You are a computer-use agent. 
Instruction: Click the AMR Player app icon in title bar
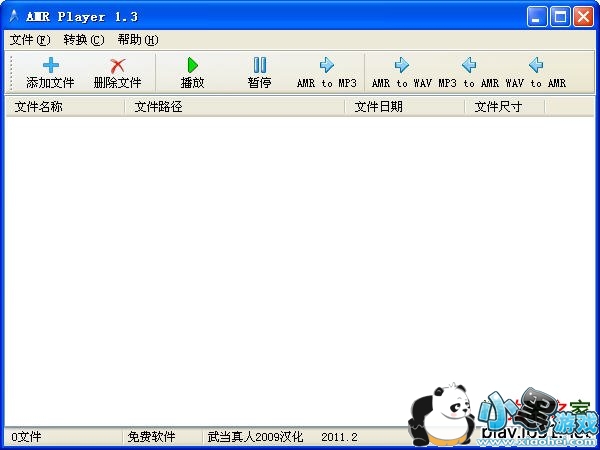click(x=14, y=16)
